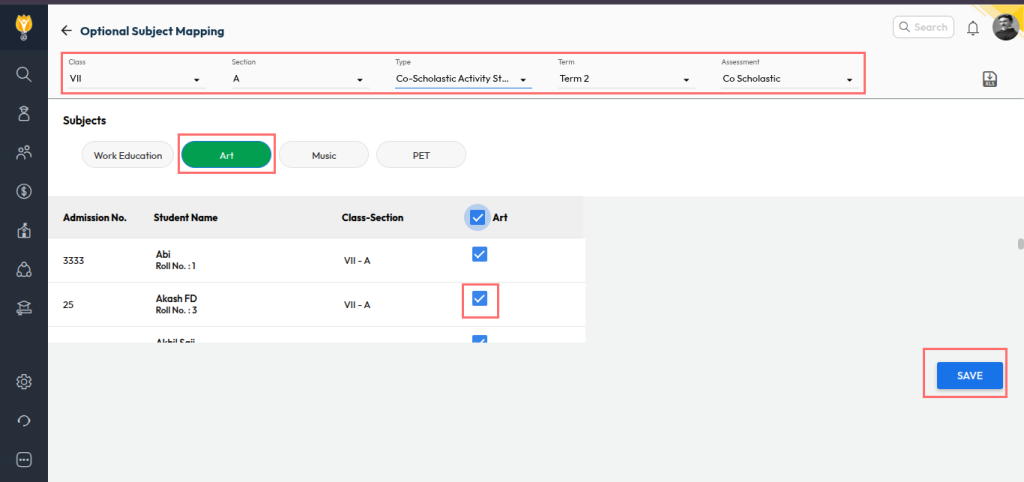Open the user profile avatar
This screenshot has width=1024, height=482.
[x=1005, y=28]
